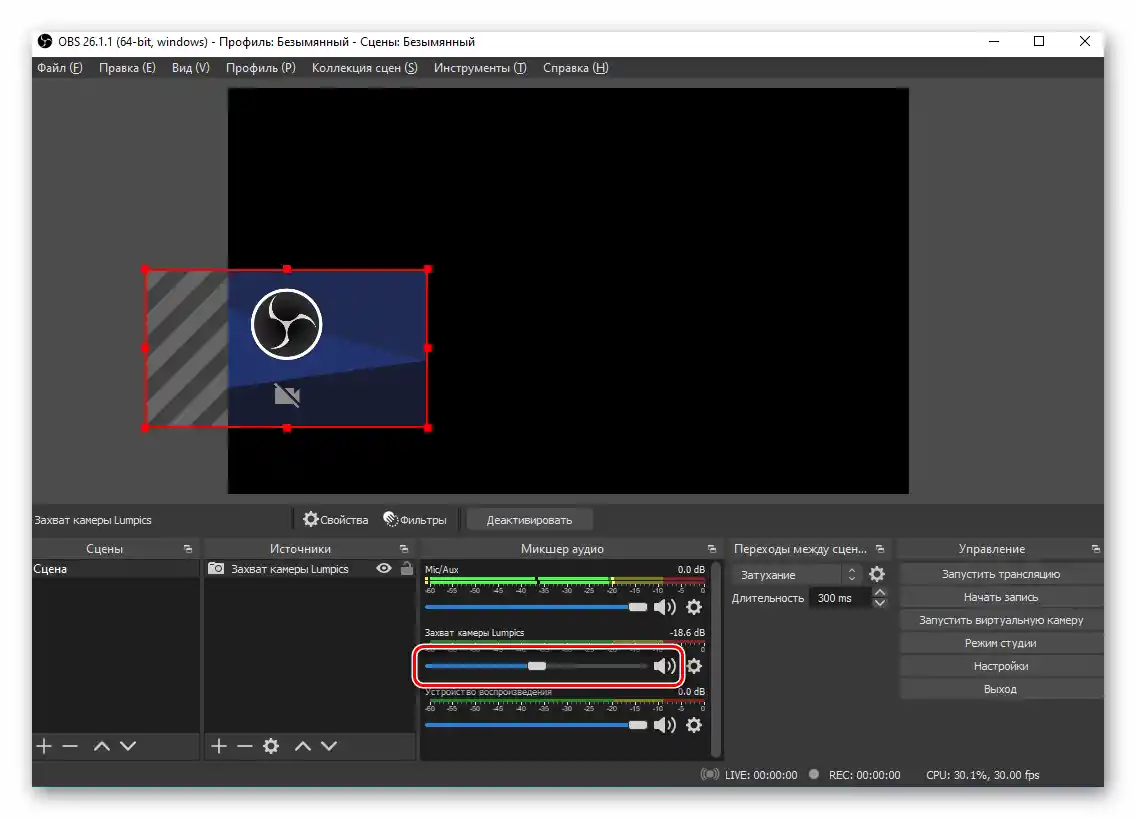Open Filters (Фильтры) for the camera source
1136x819 pixels.
tap(414, 520)
